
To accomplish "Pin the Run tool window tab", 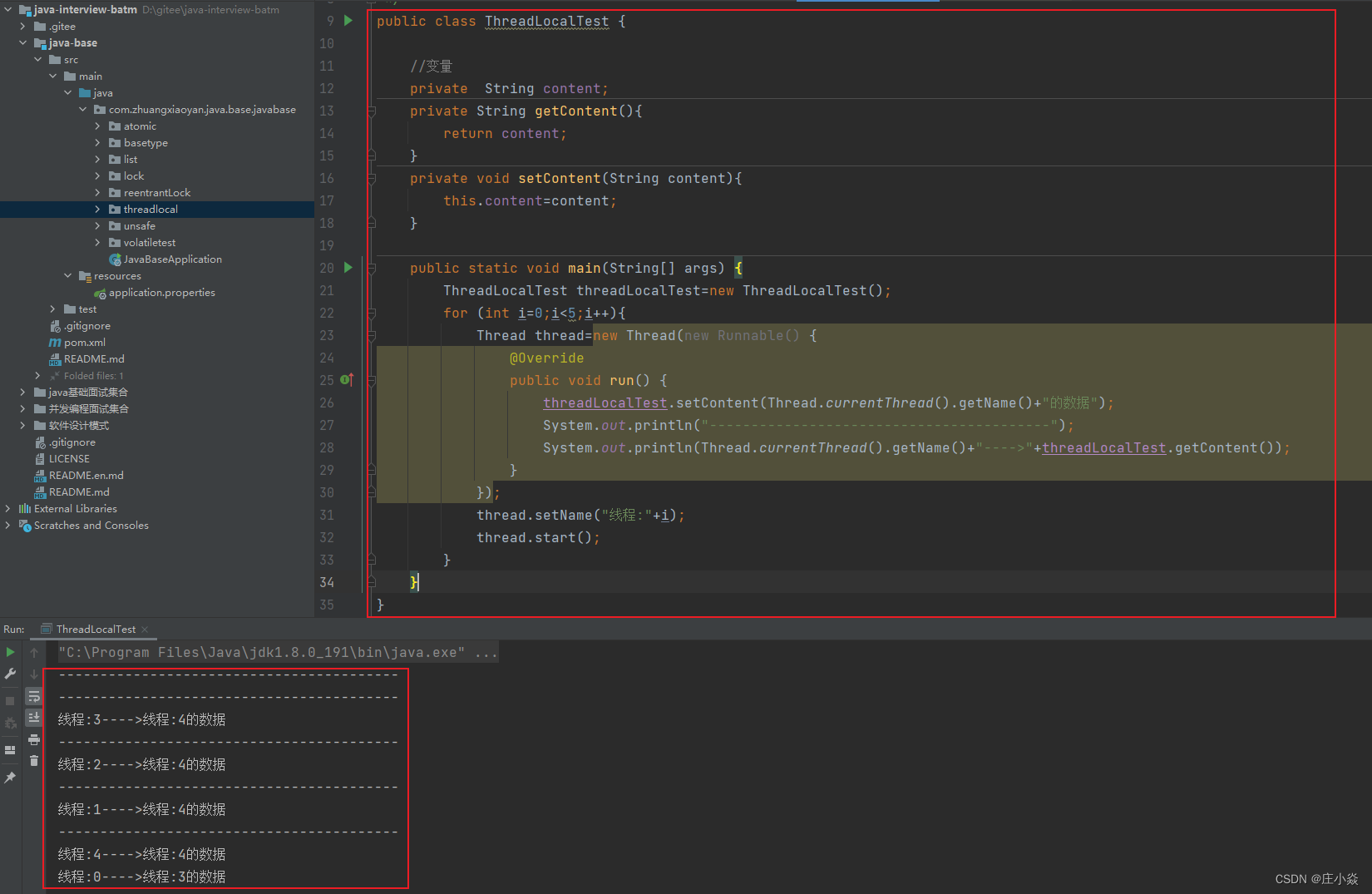I will coord(10,776).
